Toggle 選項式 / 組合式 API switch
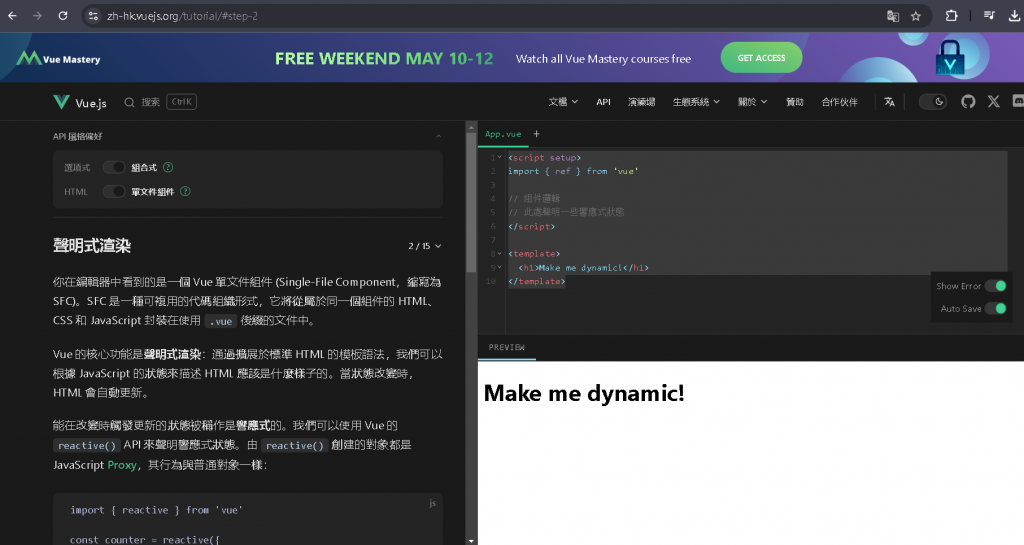The image size is (1024, 545). [x=114, y=167]
